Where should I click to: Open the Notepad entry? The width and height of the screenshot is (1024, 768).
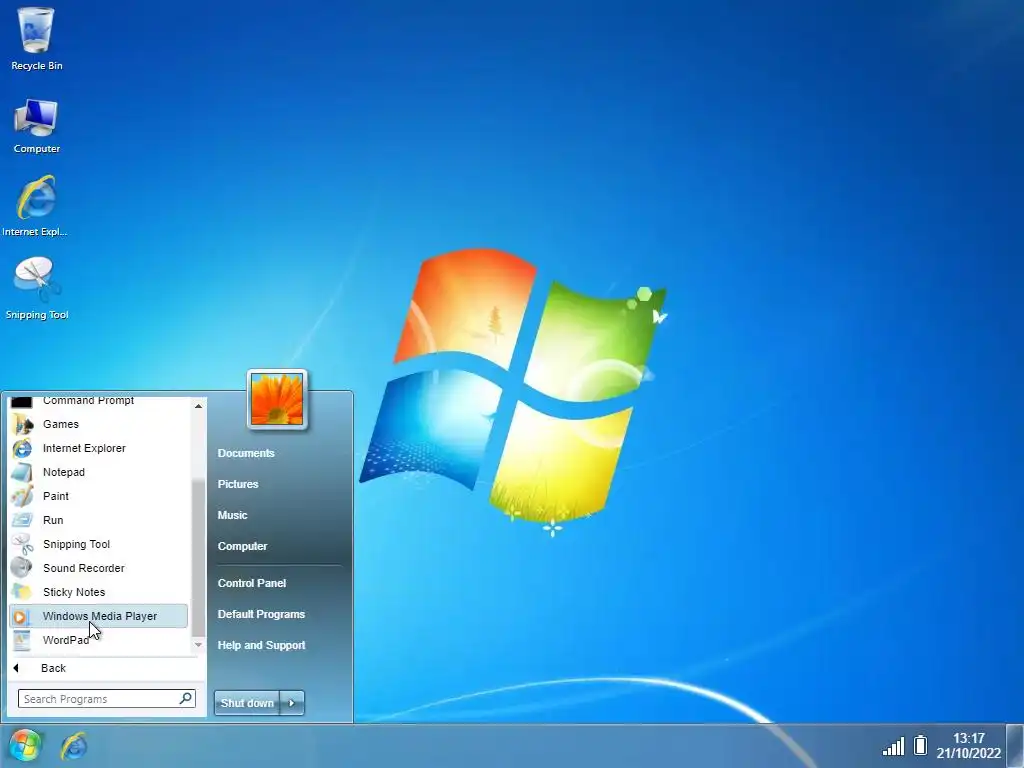pos(99,472)
